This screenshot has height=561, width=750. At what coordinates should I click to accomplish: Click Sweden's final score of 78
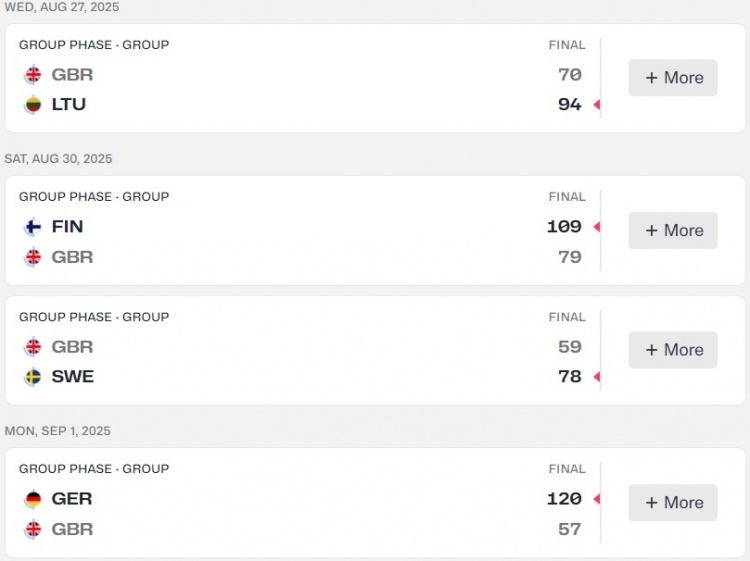(x=570, y=377)
